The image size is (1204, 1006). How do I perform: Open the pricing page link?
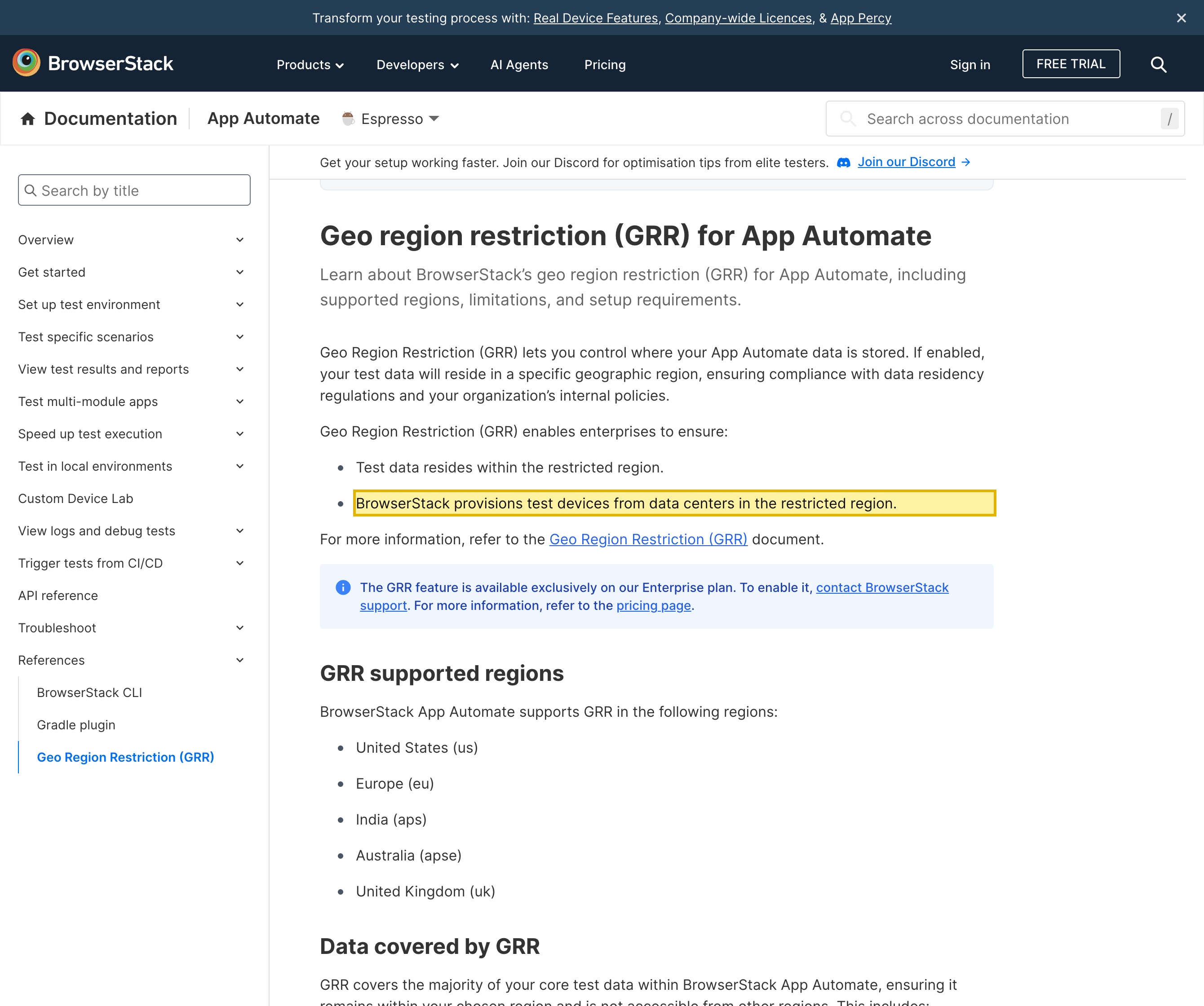(654, 606)
